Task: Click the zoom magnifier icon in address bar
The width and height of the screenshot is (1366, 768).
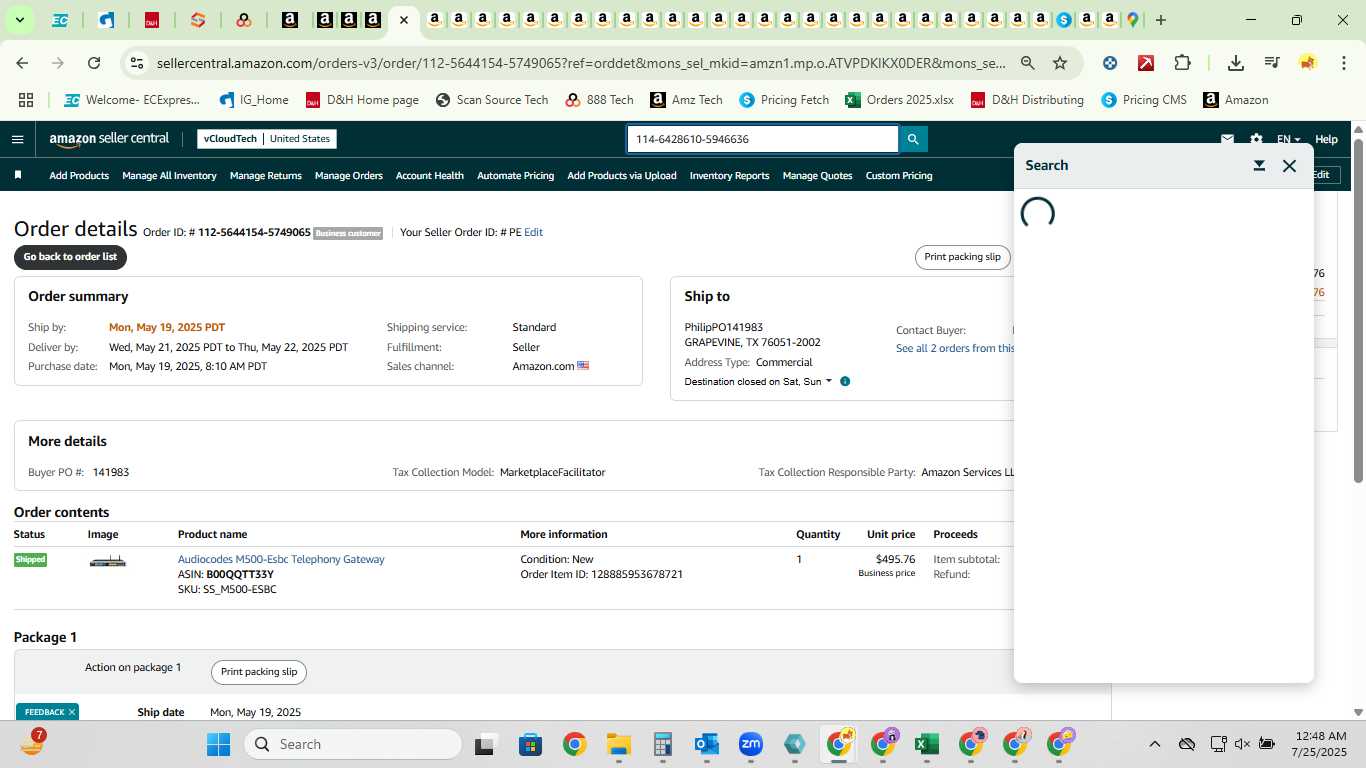Action: tap(1028, 63)
